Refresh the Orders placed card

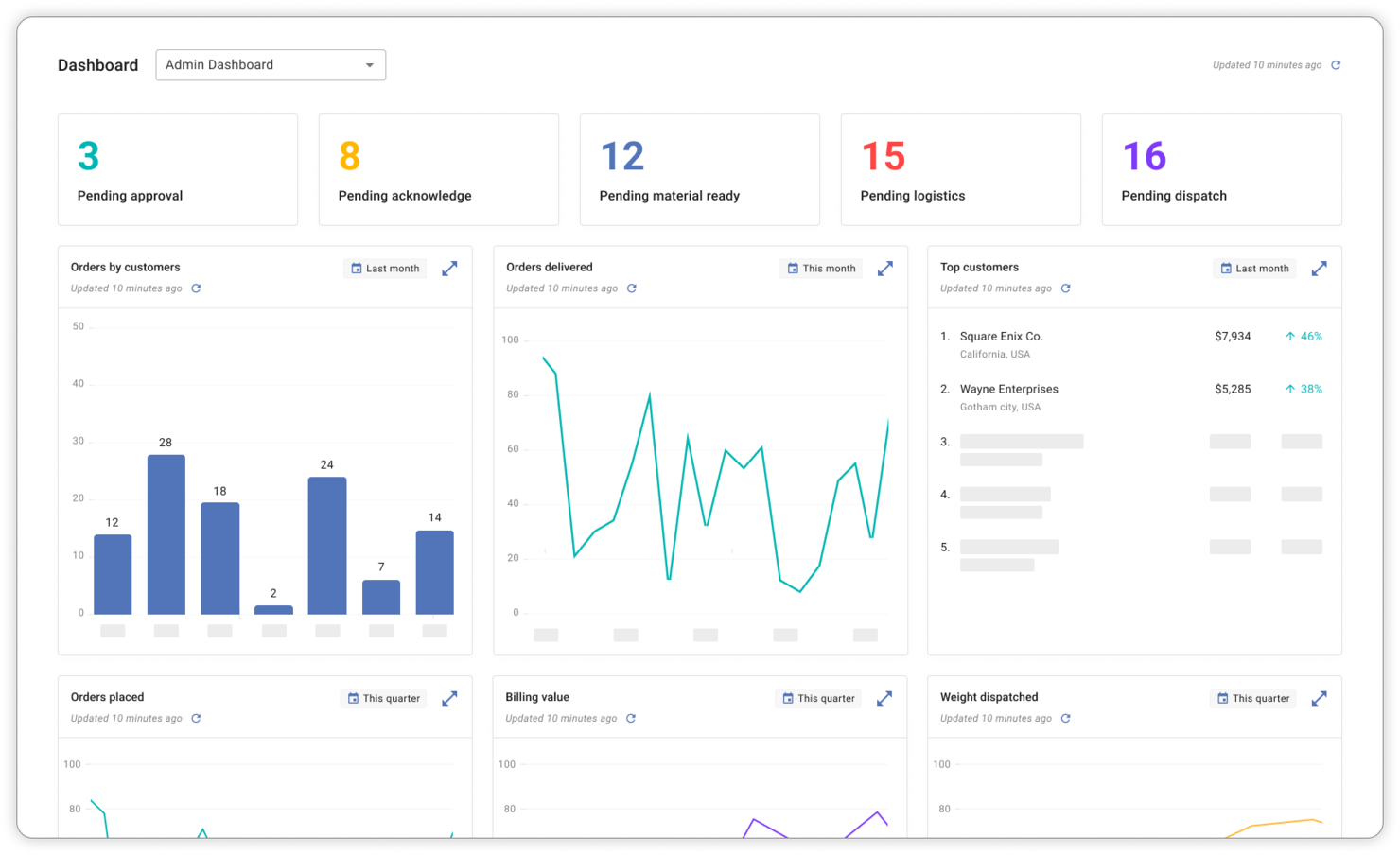click(x=196, y=719)
